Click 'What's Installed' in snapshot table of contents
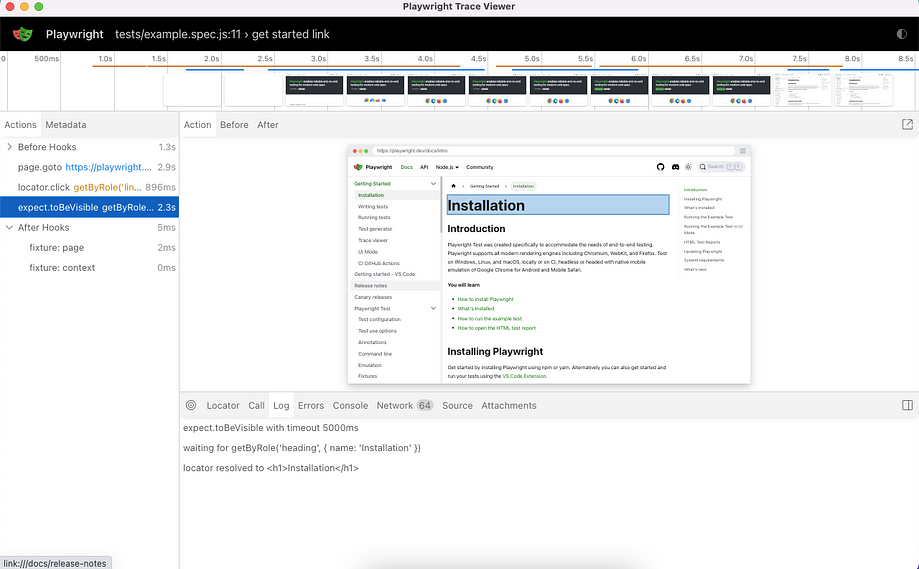The image size is (919, 569). click(699, 207)
